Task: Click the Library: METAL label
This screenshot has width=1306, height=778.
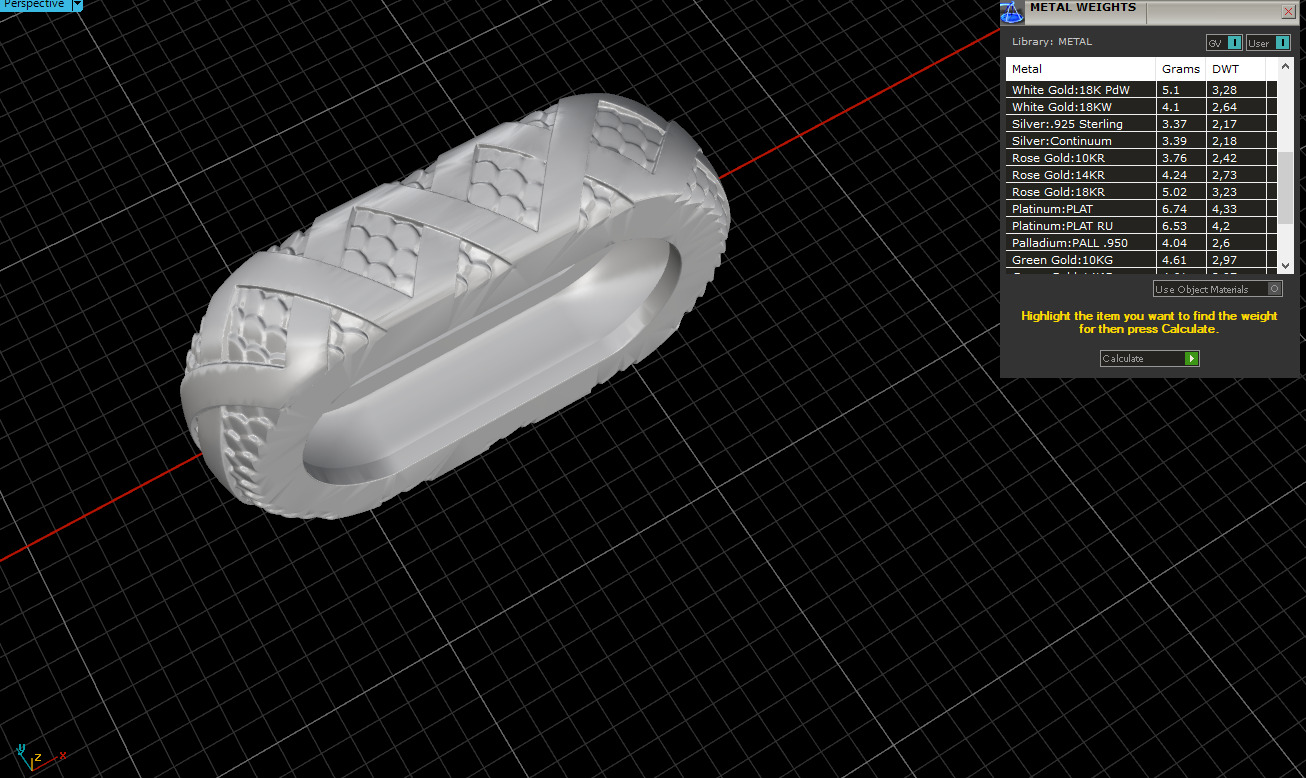Action: point(1052,42)
